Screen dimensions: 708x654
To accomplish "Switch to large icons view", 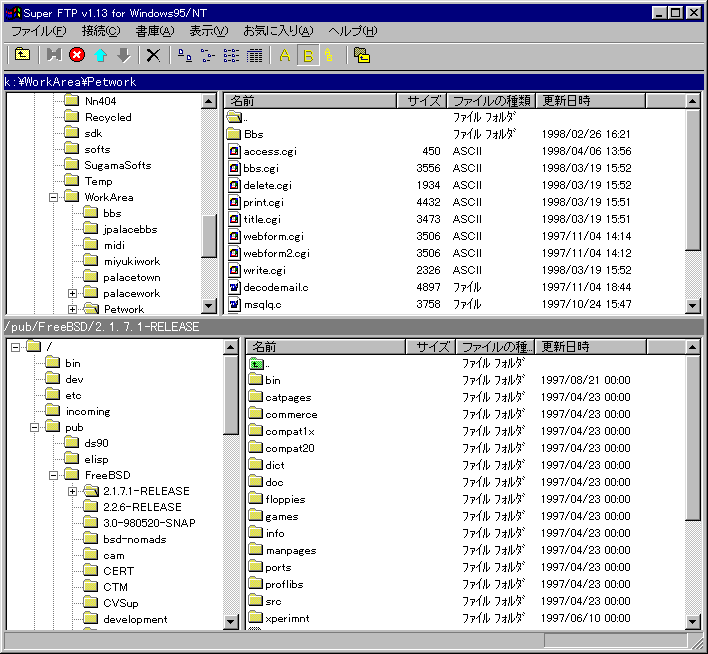I will click(184, 56).
